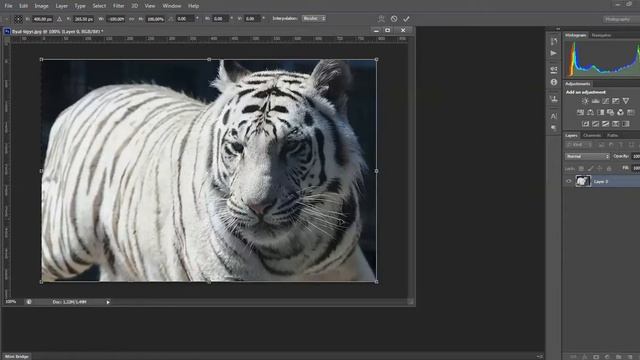640x360 pixels.
Task: Select the Histogram tab
Action: [576, 36]
